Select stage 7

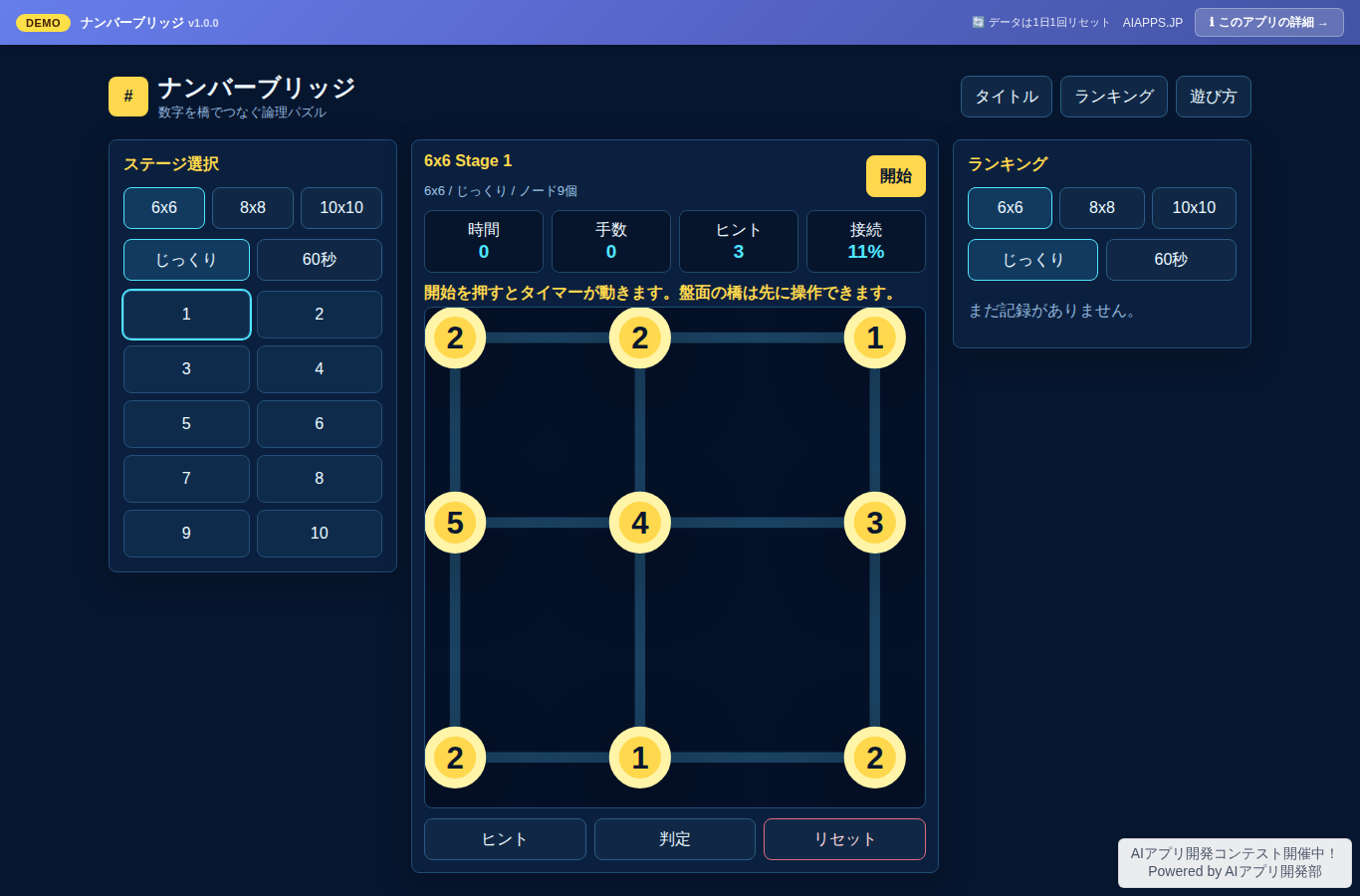point(186,479)
